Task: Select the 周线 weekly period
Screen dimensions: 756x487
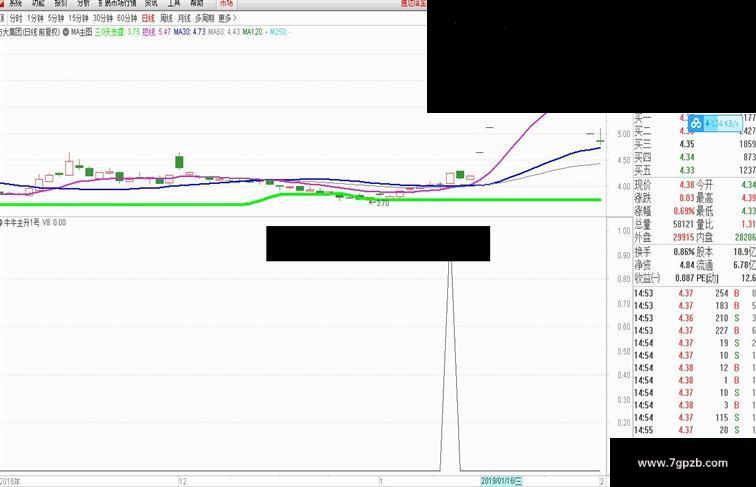Action: (166, 18)
